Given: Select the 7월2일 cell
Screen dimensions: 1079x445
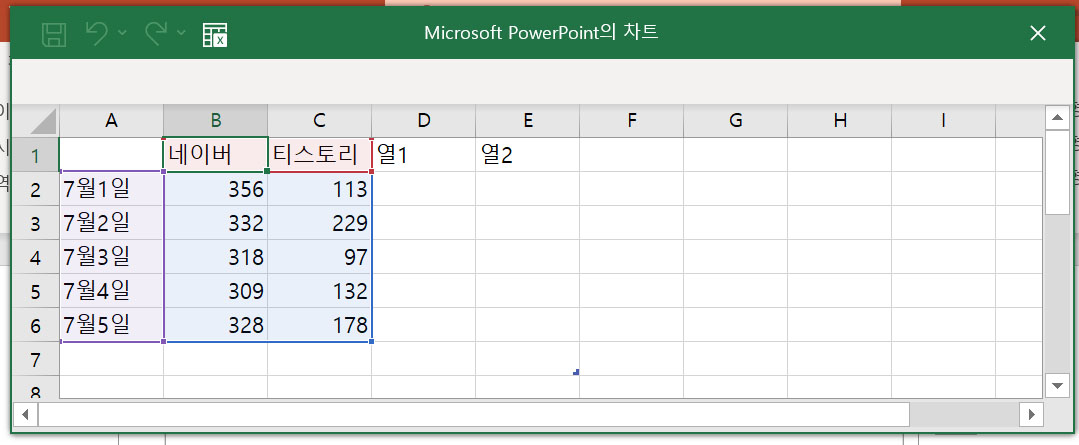Looking at the screenshot, I should pos(111,223).
